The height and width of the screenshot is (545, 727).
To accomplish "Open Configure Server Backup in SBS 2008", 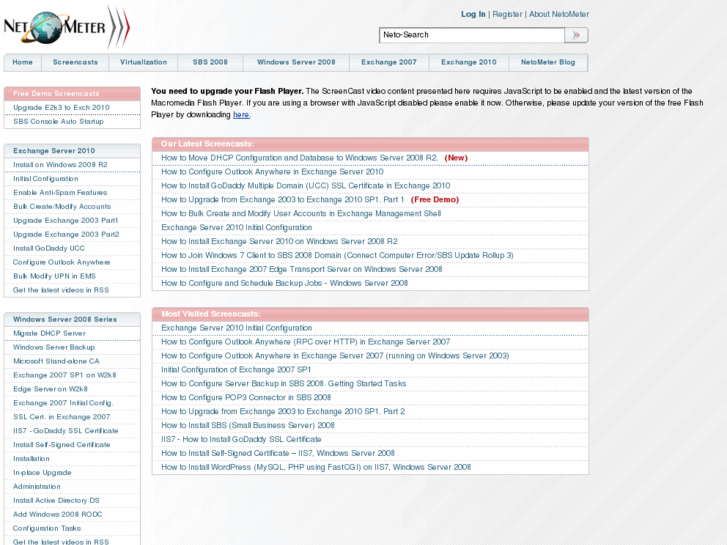I will coord(283,384).
